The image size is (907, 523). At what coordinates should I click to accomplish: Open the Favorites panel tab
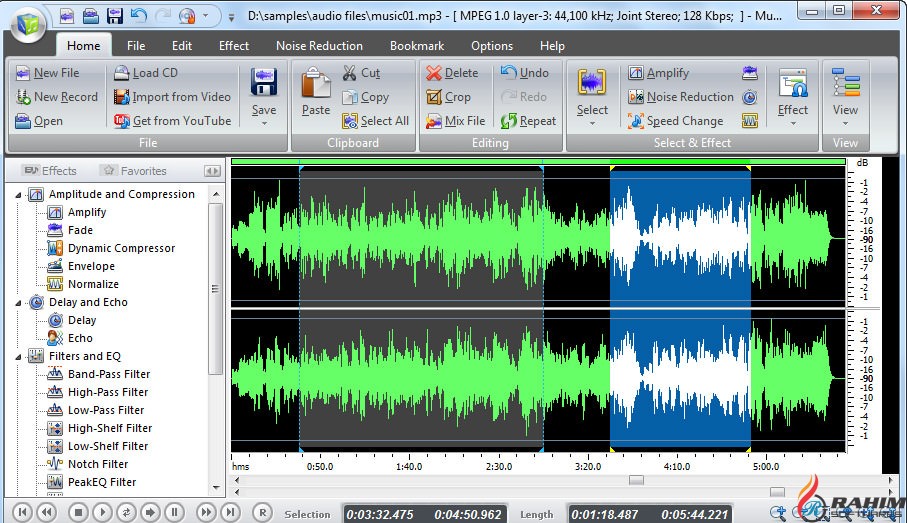tap(133, 171)
